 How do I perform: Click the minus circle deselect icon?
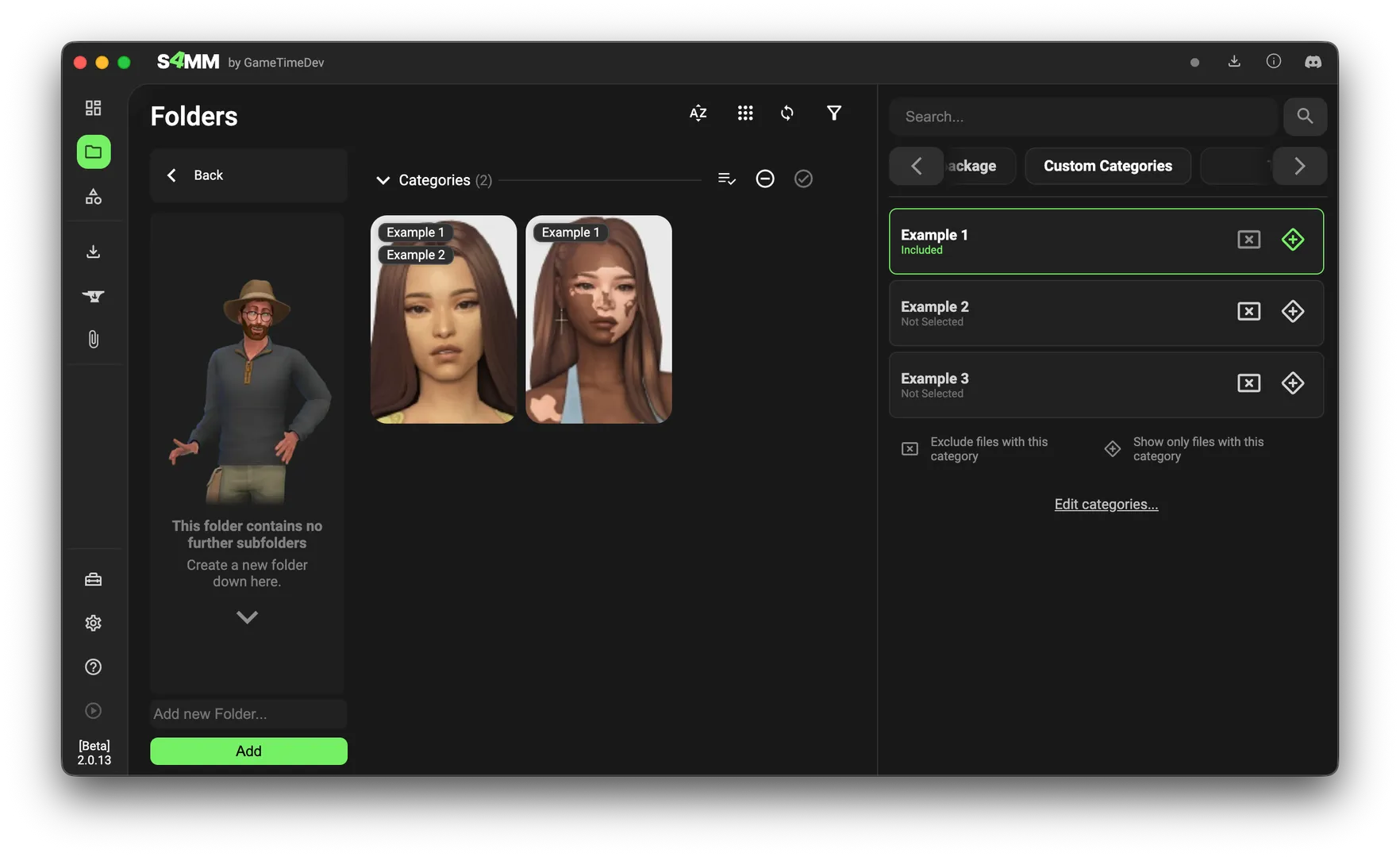[x=765, y=179]
